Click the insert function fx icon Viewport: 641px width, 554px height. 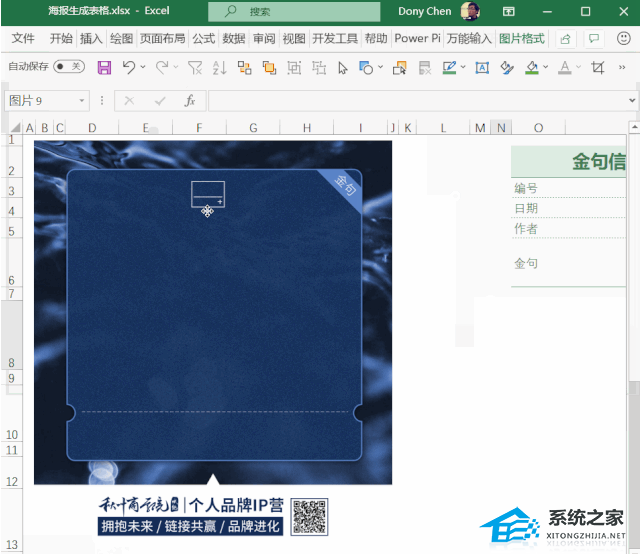[190, 101]
